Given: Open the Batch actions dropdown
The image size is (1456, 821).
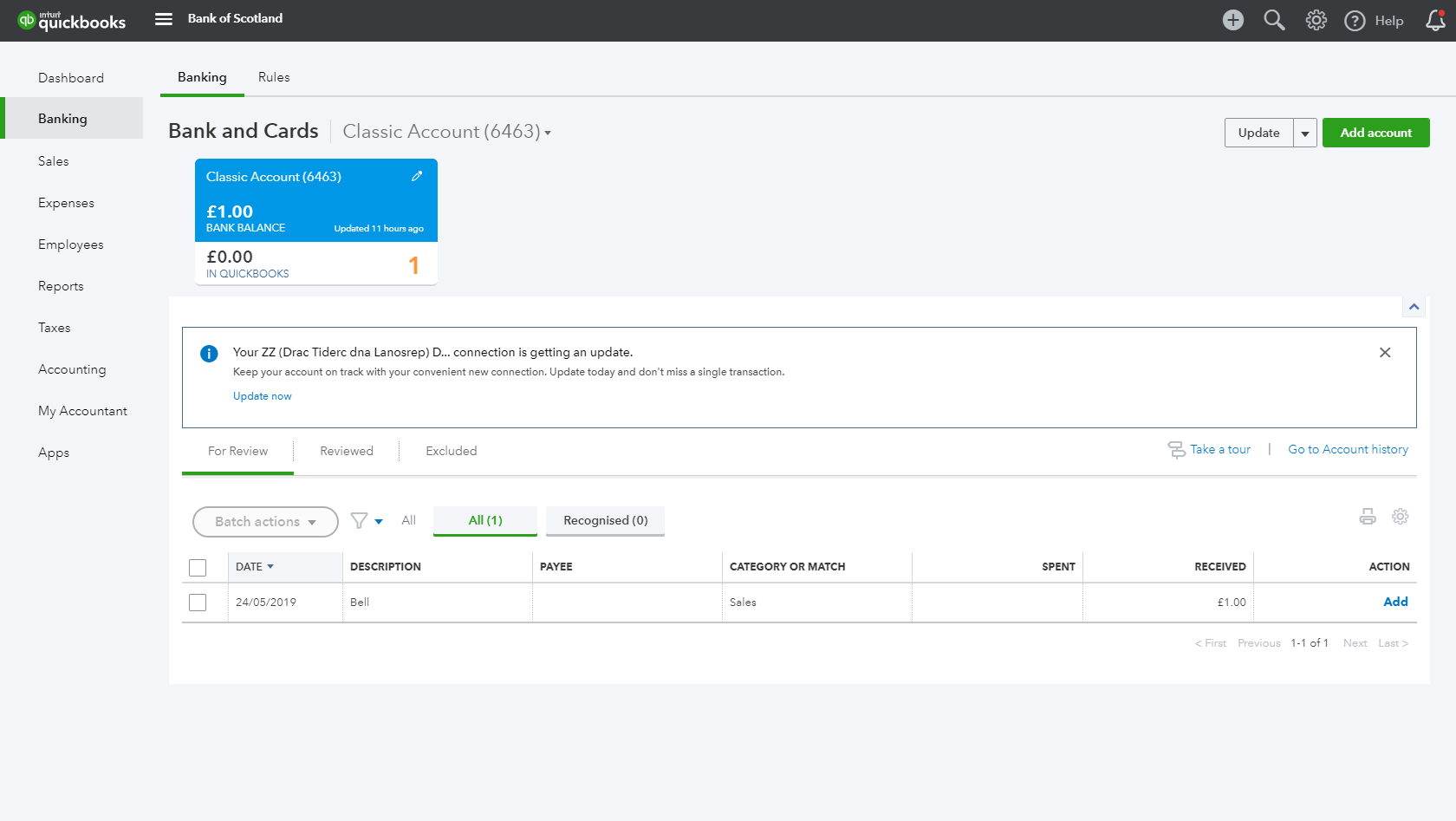Looking at the screenshot, I should tap(265, 522).
